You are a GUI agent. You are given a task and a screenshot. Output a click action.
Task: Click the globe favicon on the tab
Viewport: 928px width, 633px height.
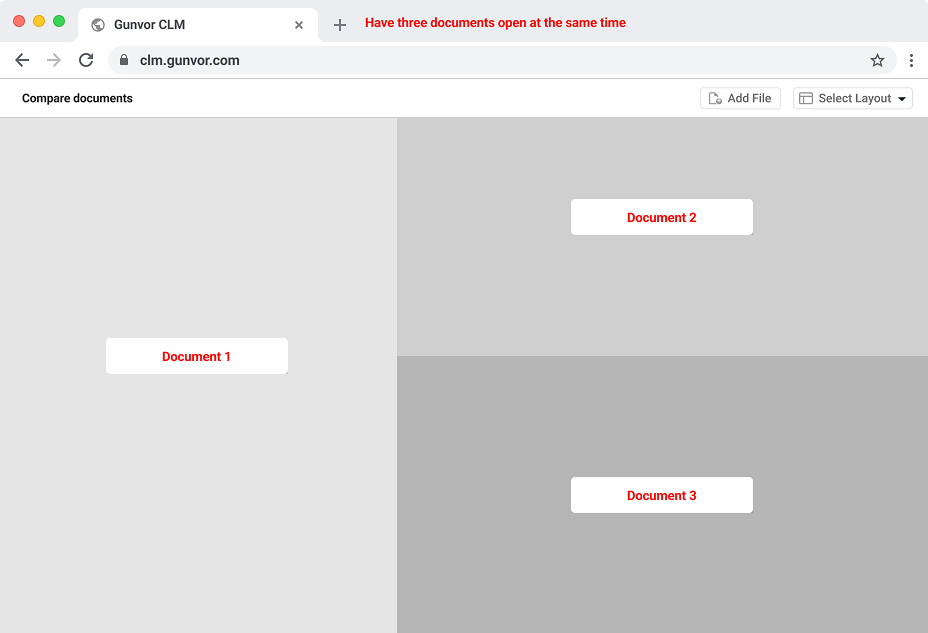[98, 25]
